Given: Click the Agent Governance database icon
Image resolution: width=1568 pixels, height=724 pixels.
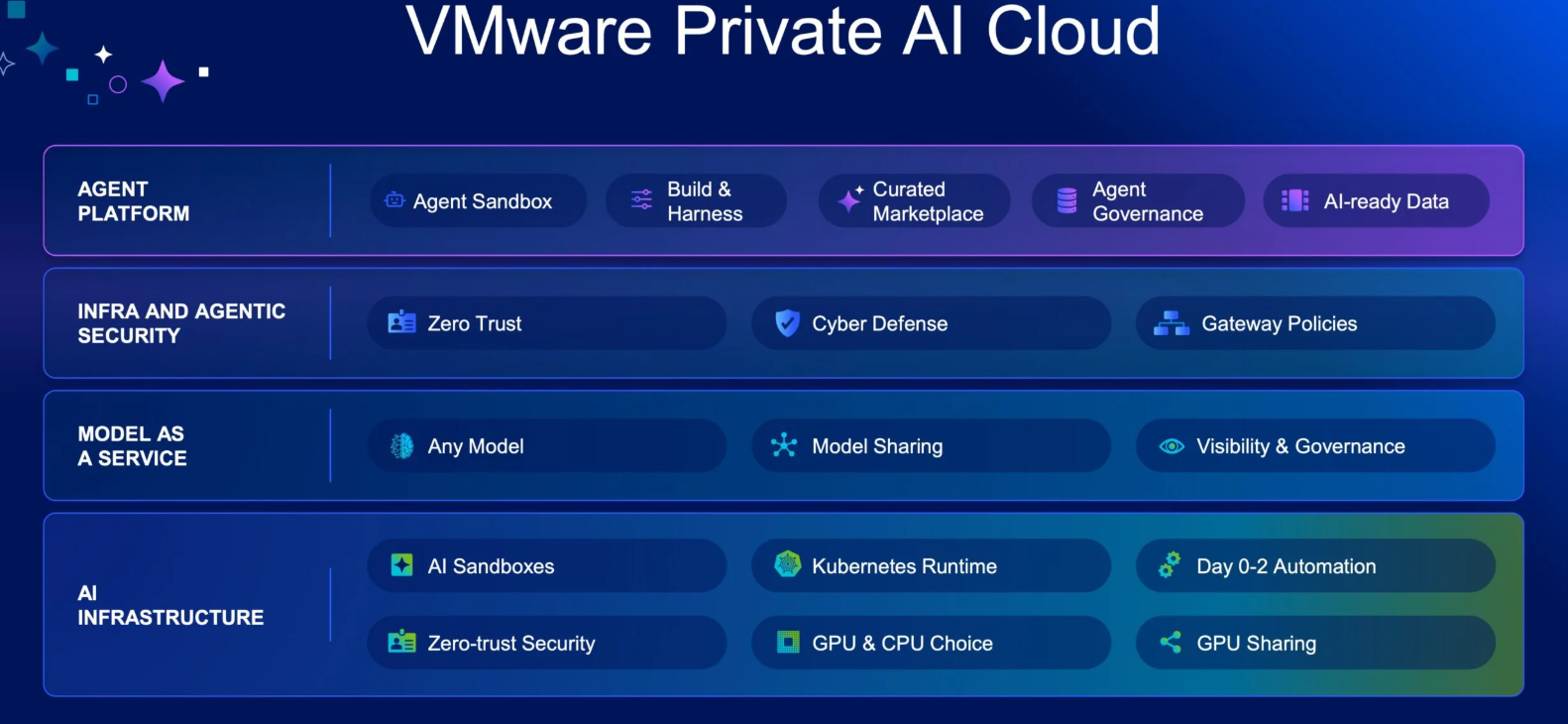Looking at the screenshot, I should point(1066,200).
